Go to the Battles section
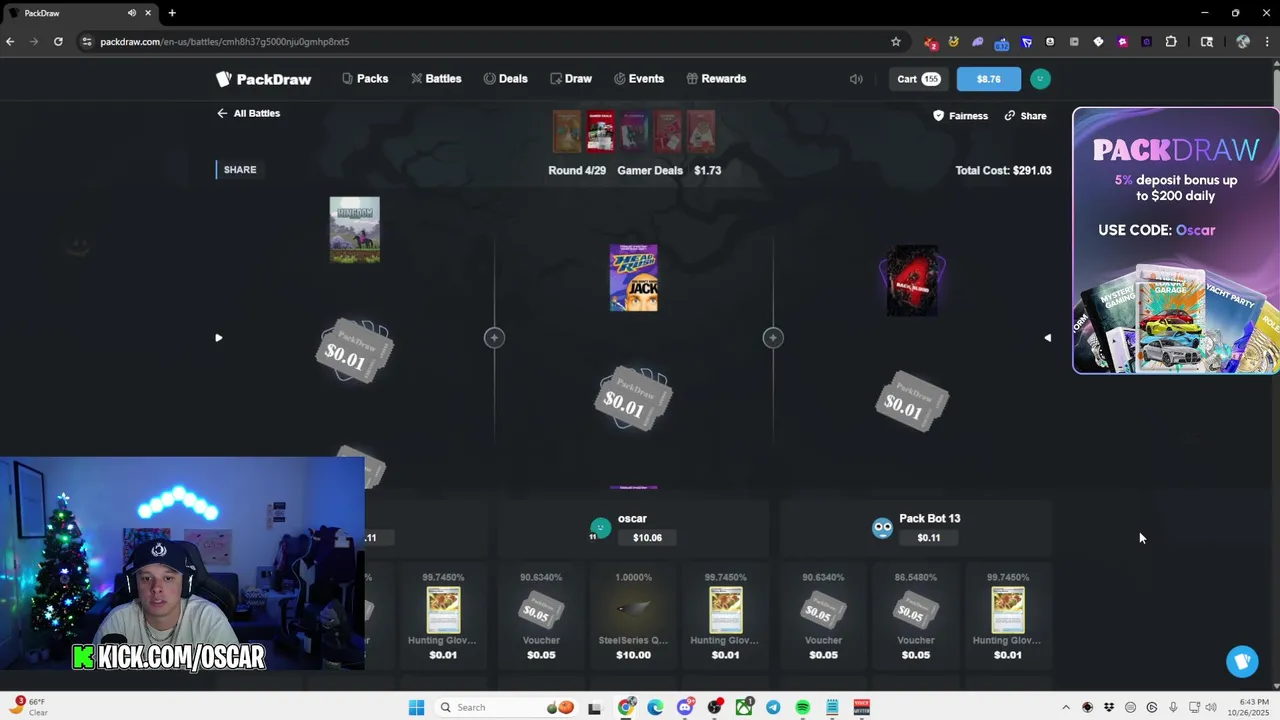The width and height of the screenshot is (1280, 720). point(436,78)
